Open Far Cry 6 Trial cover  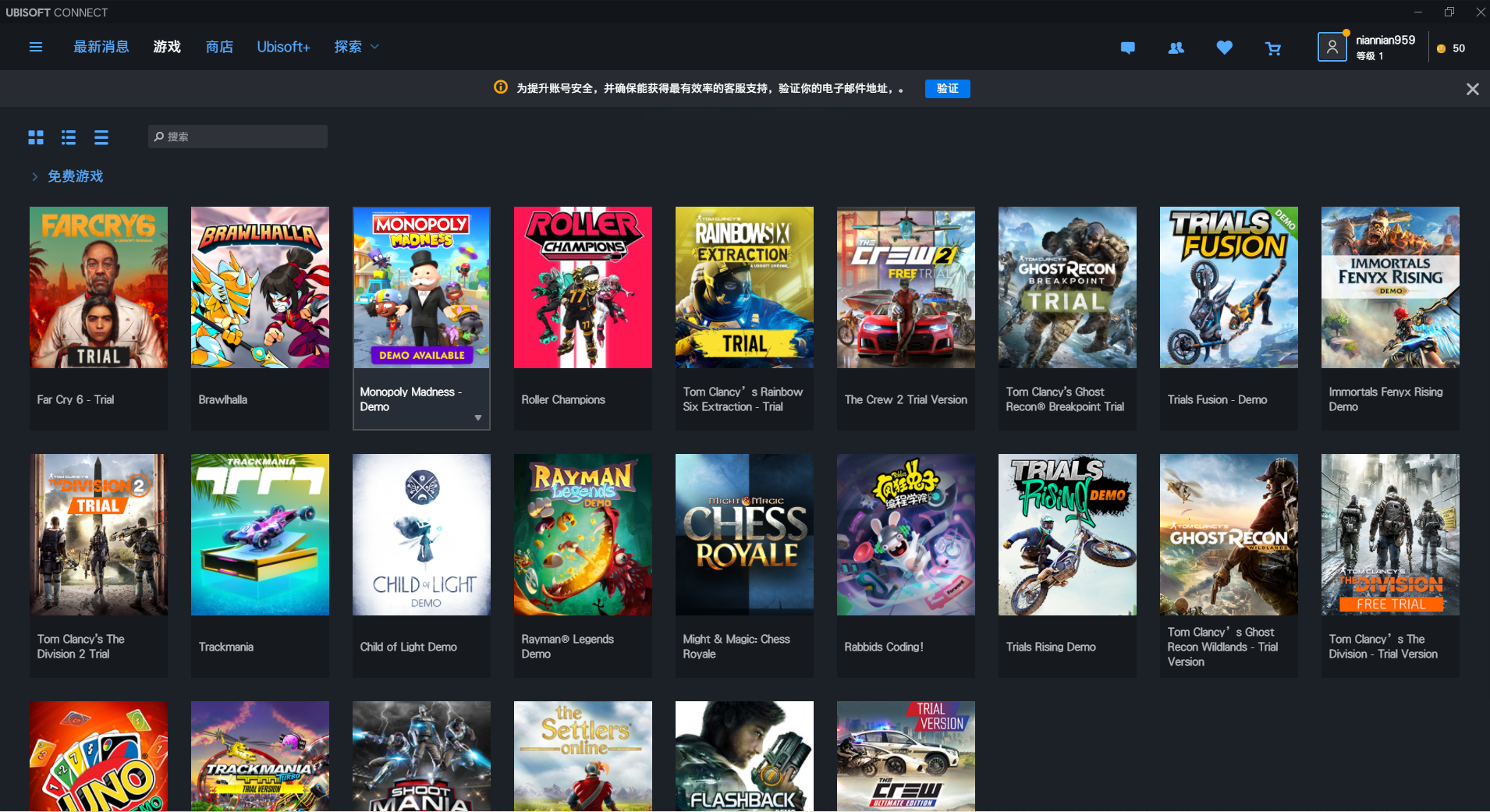click(98, 287)
